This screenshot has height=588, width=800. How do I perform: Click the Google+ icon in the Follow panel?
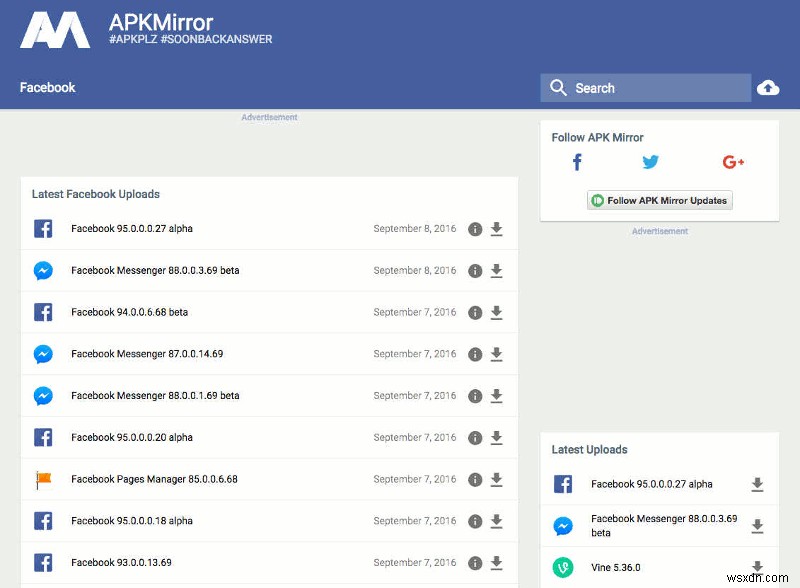733,161
